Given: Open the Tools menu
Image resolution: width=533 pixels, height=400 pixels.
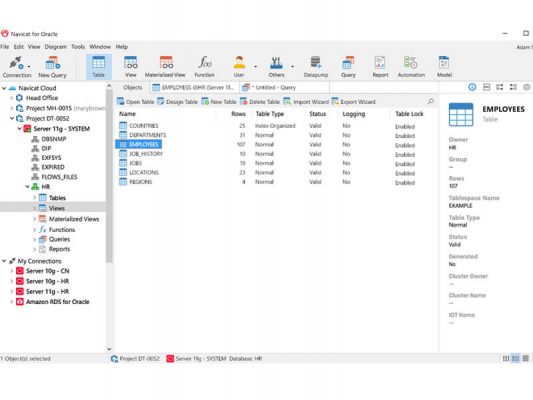Looking at the screenshot, I should [78, 47].
